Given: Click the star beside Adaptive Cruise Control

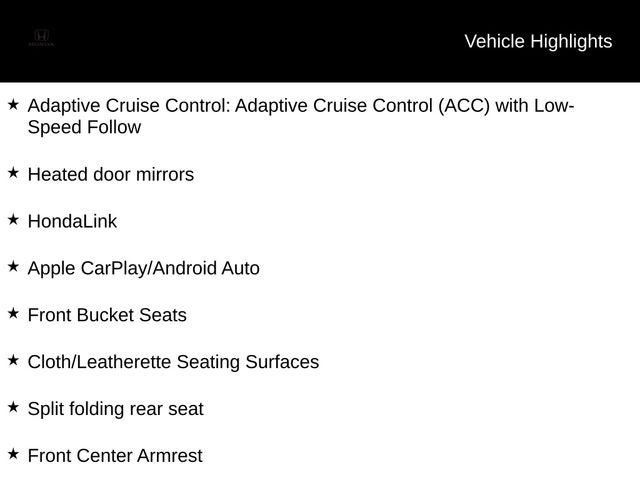Looking at the screenshot, I should pos(13,104).
